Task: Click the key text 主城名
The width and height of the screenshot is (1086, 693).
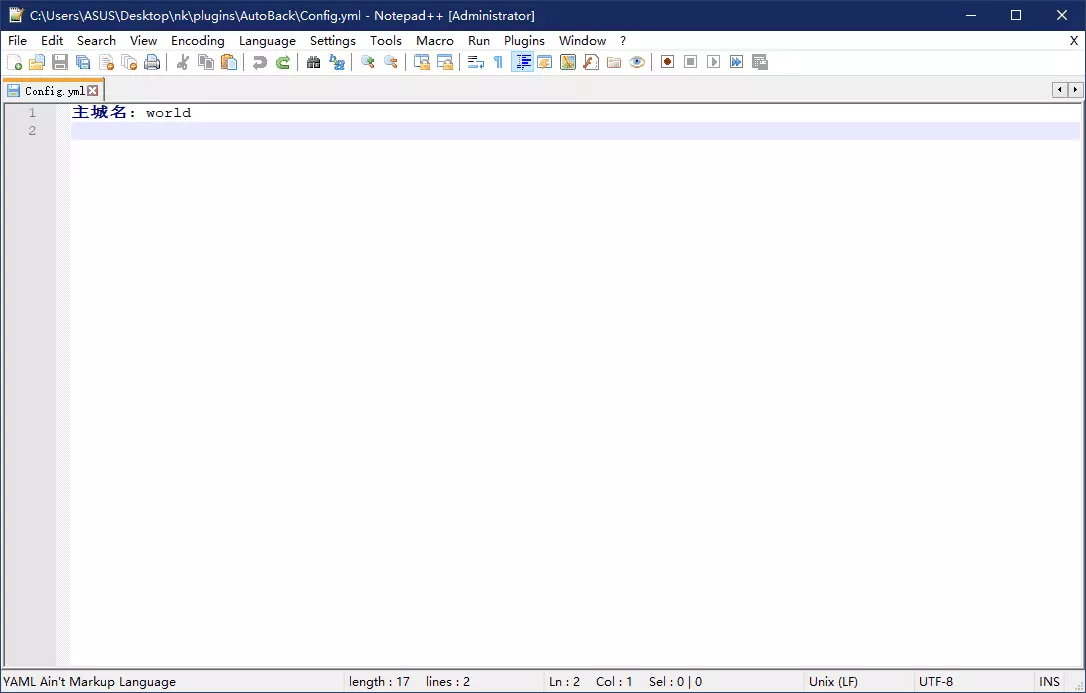Action: (100, 112)
